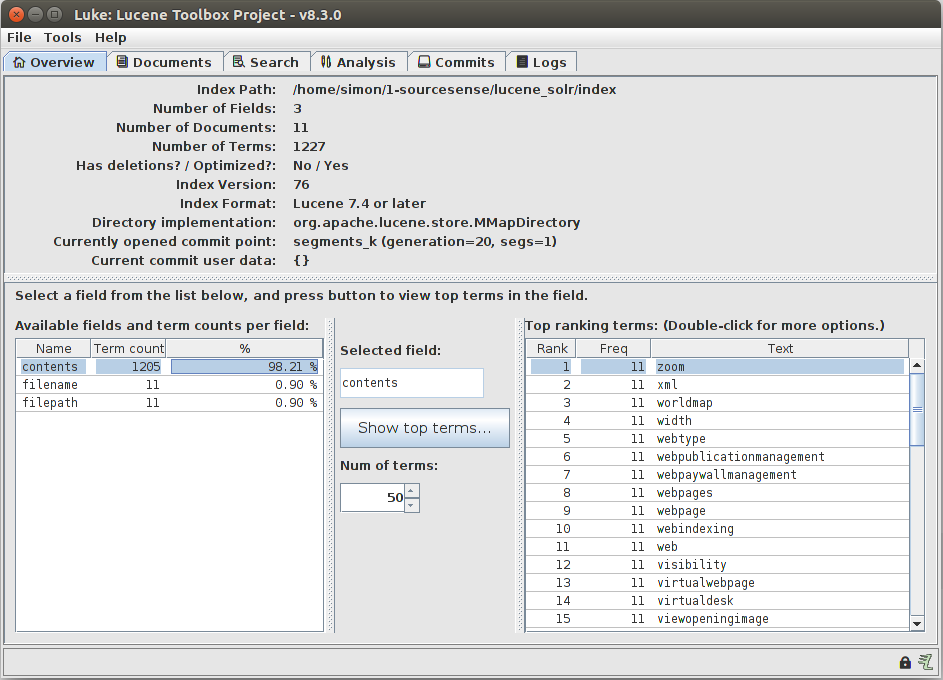
Task: Switch to the Commits tab
Action: pos(456,62)
